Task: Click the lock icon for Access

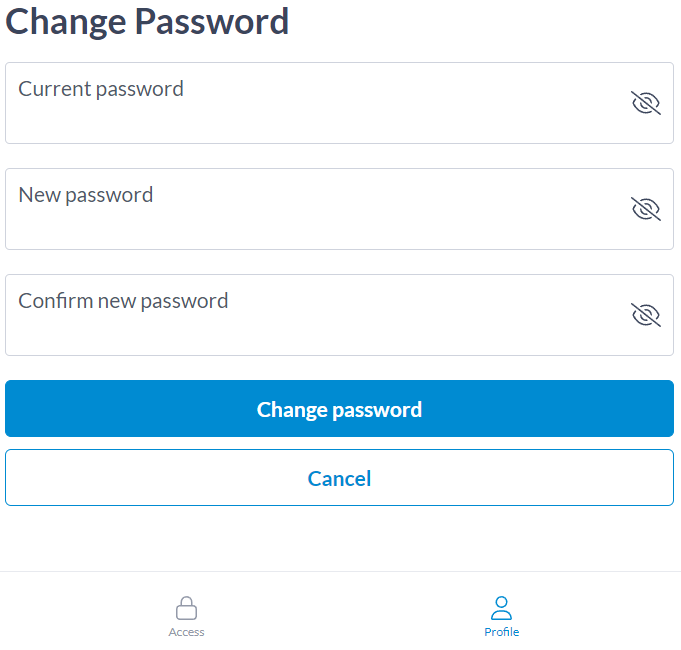Action: [x=186, y=608]
